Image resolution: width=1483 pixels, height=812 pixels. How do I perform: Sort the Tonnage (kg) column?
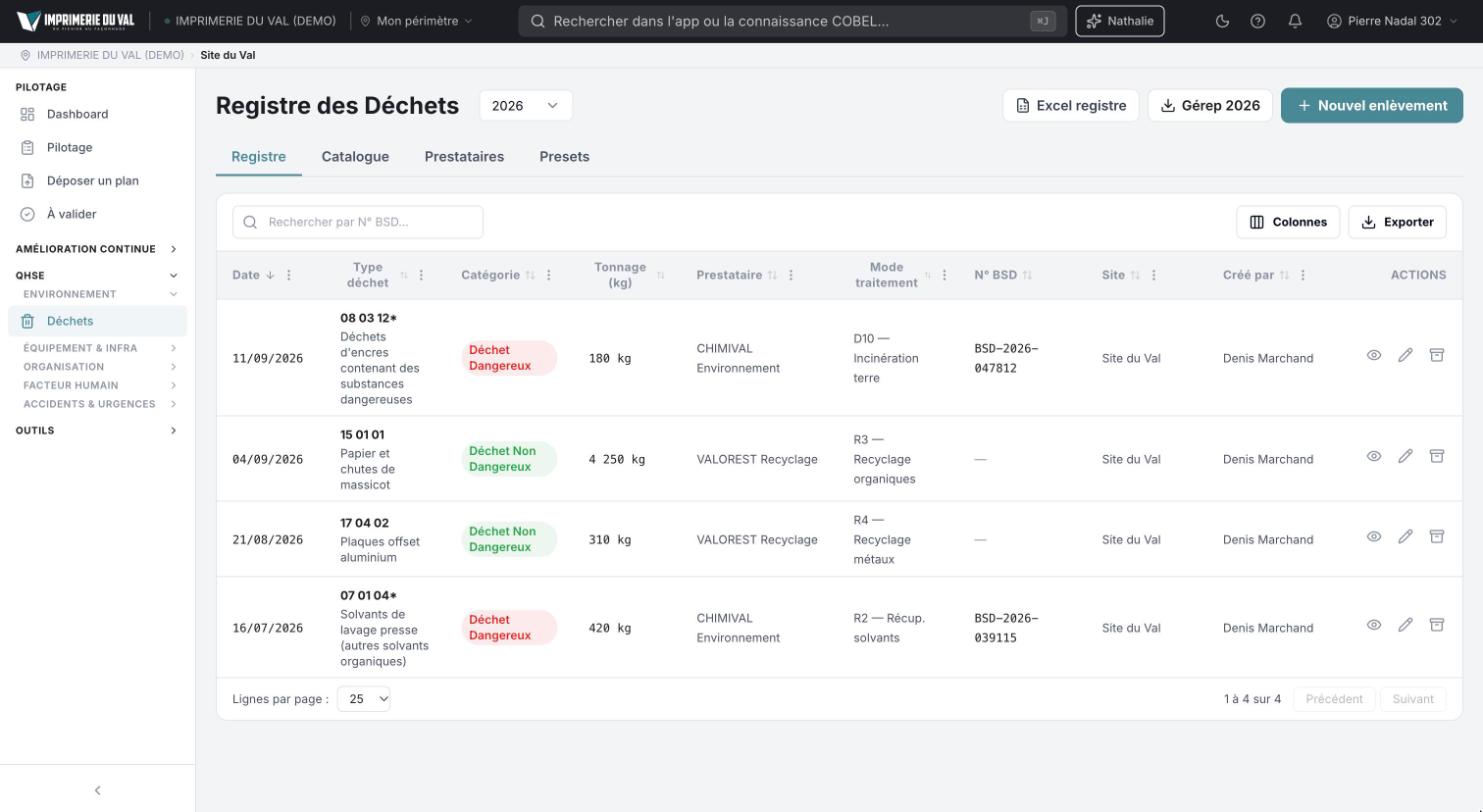pyautogui.click(x=660, y=275)
